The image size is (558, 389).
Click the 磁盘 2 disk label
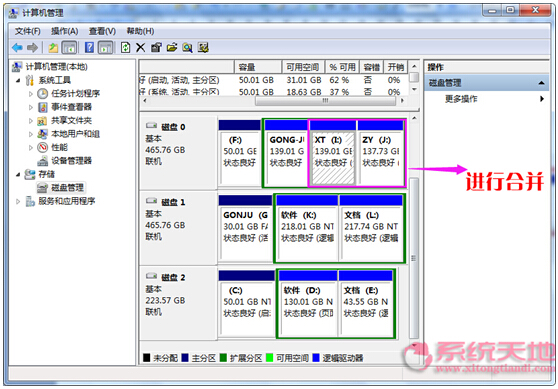coord(173,278)
